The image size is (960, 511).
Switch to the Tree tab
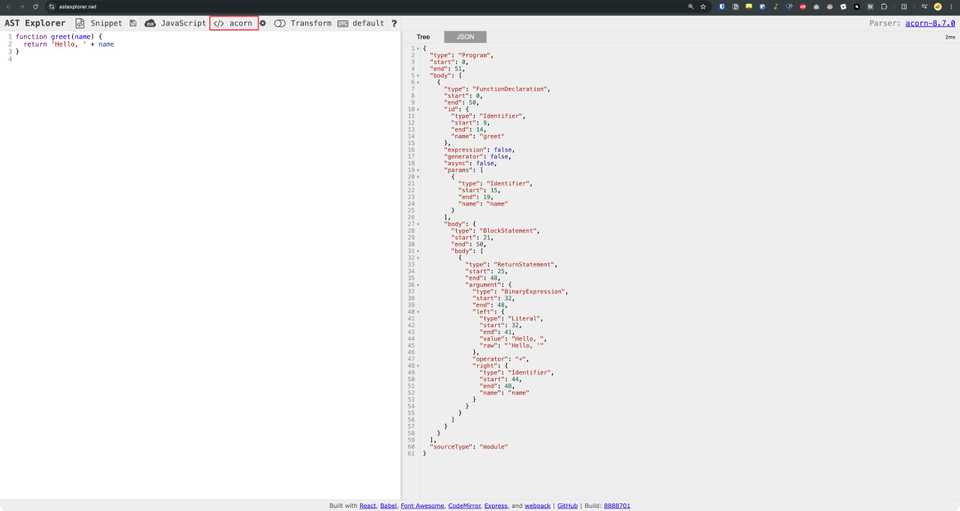click(x=423, y=37)
